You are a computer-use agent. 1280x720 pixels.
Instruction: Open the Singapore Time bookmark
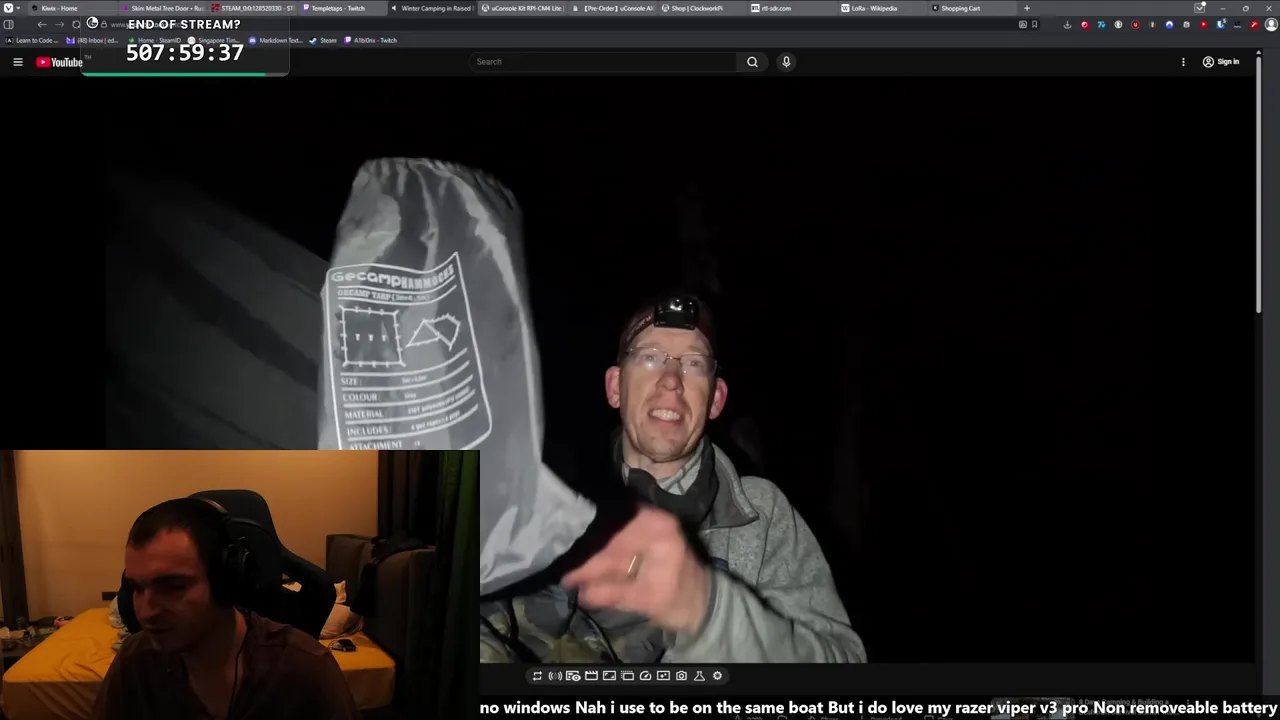215,40
